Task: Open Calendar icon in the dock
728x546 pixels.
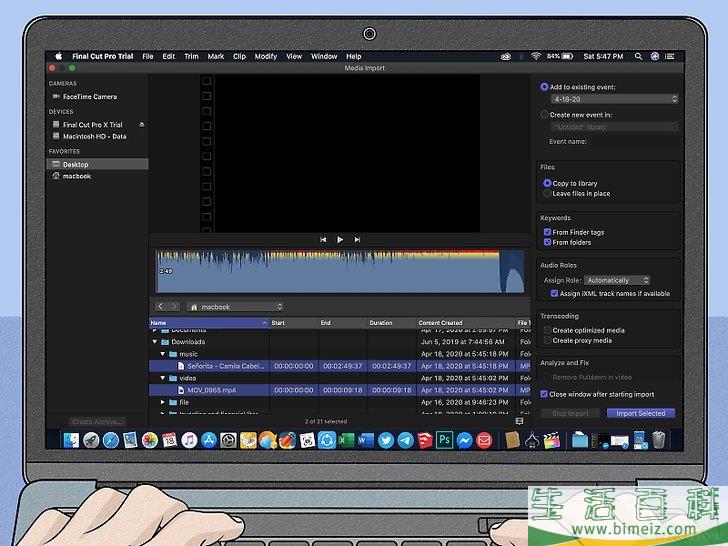Action: click(169, 440)
